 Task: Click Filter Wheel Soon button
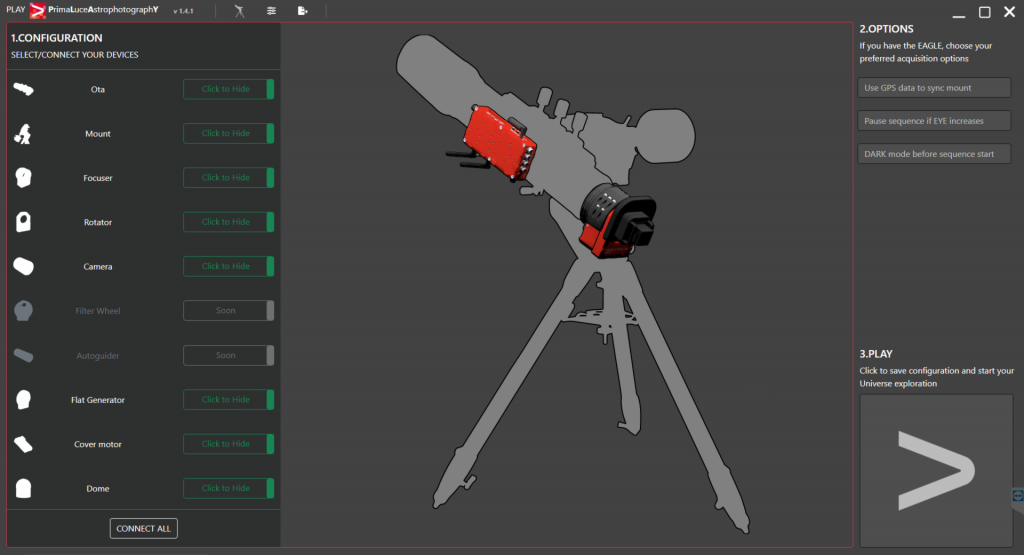[x=229, y=311]
